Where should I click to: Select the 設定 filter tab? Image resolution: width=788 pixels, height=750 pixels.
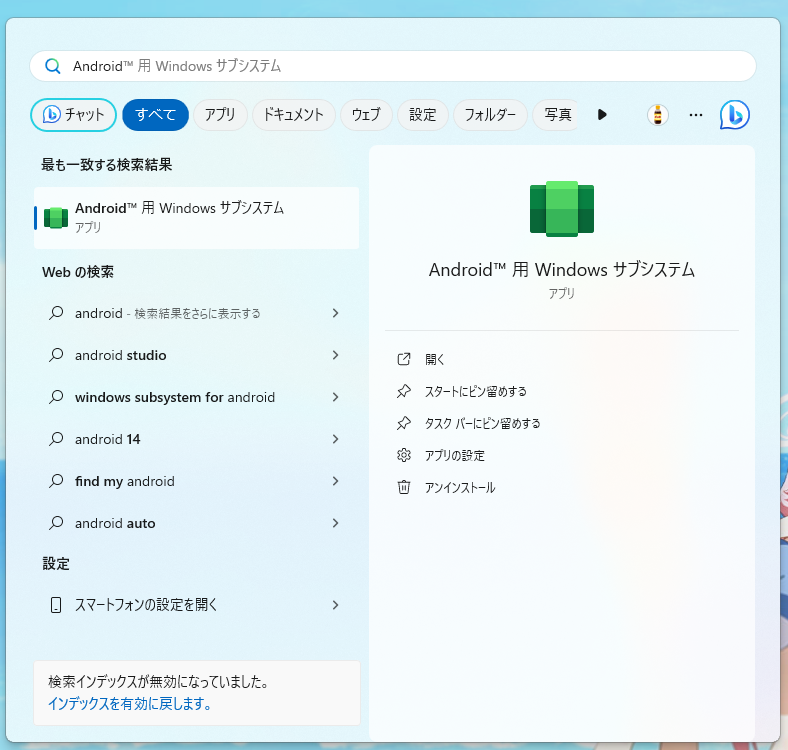[423, 115]
